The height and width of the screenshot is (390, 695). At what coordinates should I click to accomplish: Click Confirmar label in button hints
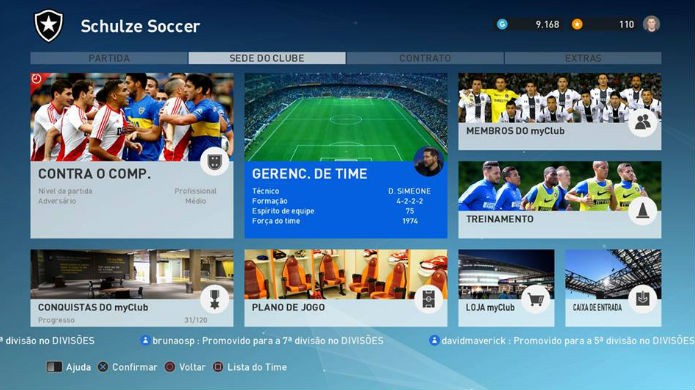[x=134, y=367]
